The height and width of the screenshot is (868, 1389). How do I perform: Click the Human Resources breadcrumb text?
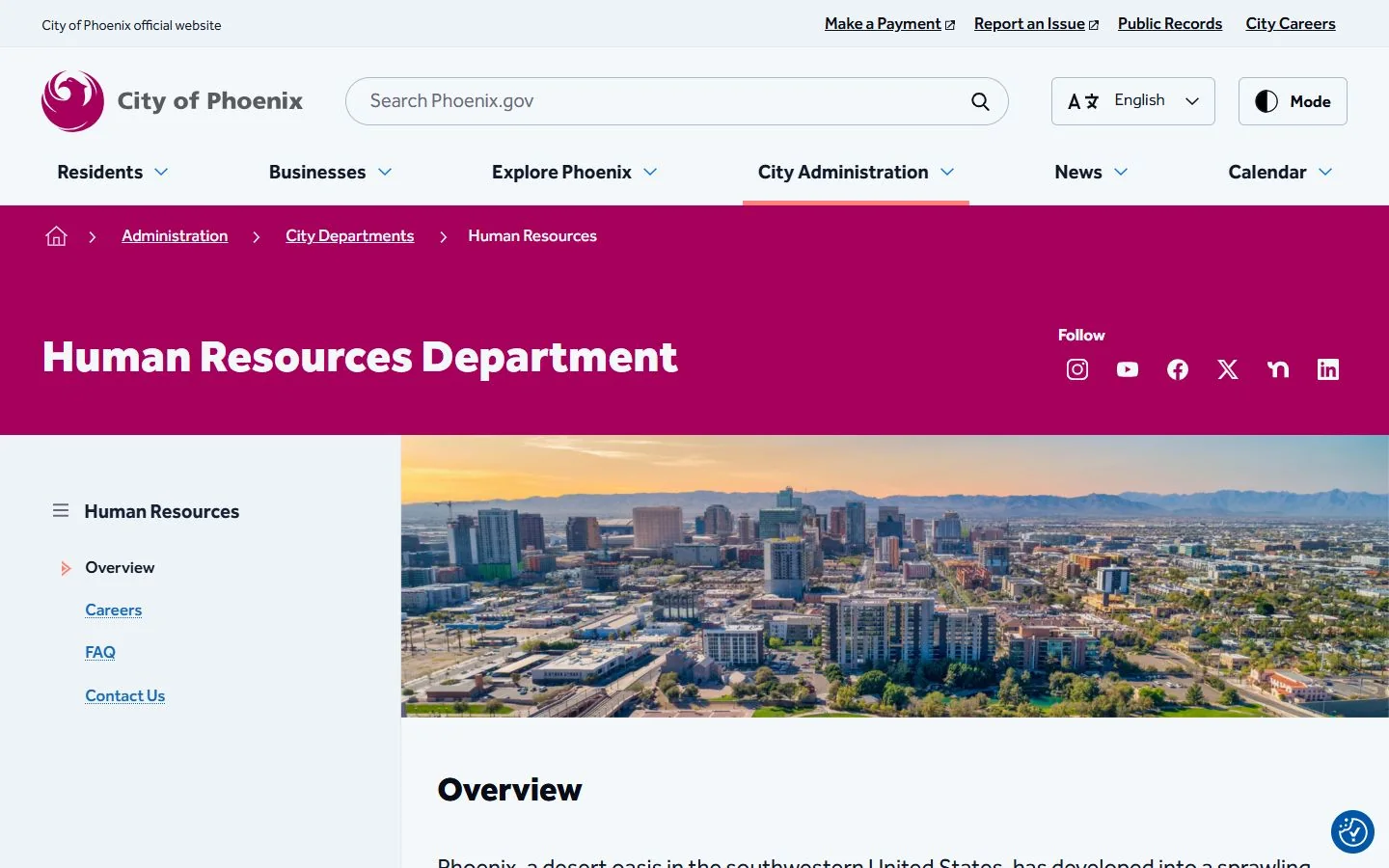pyautogui.click(x=532, y=236)
